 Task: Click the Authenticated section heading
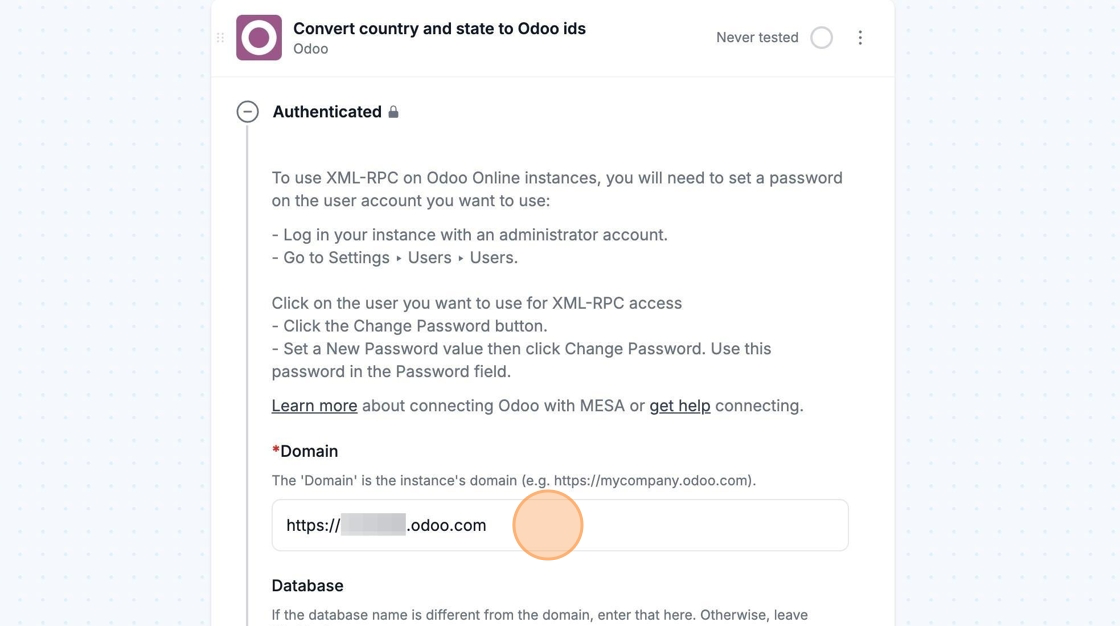[x=327, y=112]
